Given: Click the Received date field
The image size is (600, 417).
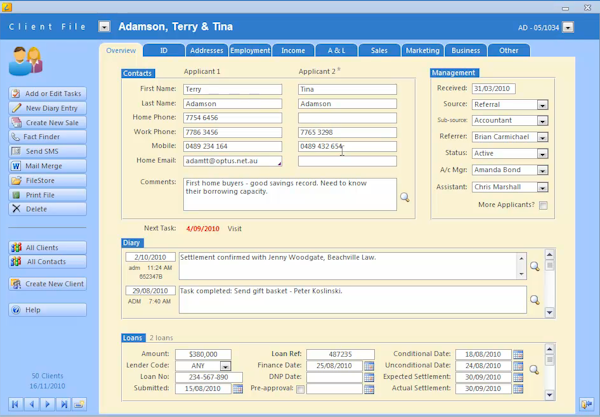Looking at the screenshot, I should 494,88.
